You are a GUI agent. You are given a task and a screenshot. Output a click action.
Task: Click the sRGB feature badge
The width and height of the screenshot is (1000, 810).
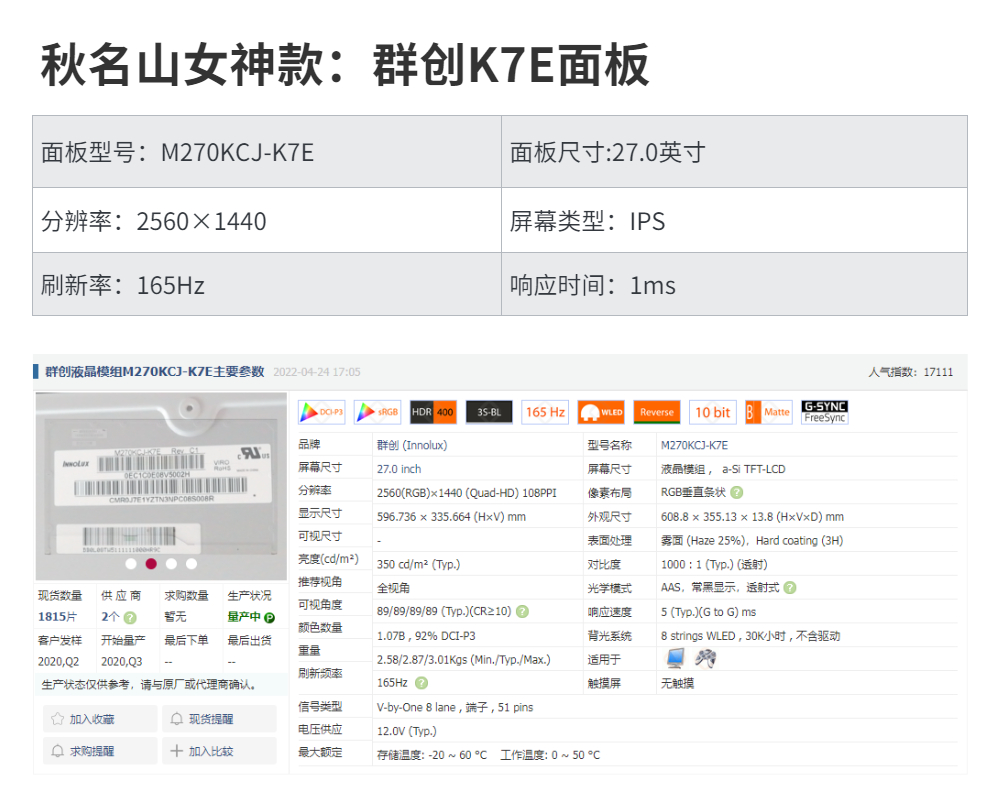378,412
